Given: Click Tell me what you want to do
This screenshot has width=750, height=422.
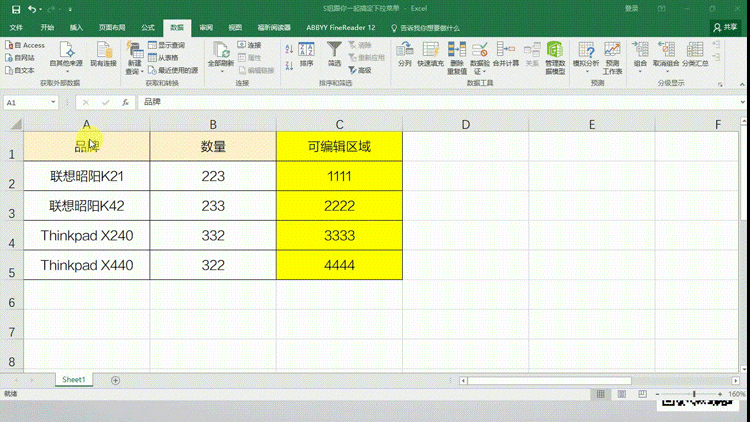Looking at the screenshot, I should coord(425,28).
